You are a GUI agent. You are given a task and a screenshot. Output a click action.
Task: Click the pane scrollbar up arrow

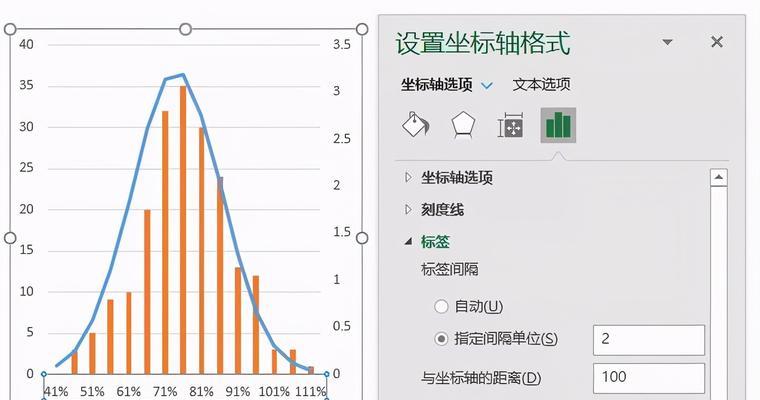coord(718,177)
